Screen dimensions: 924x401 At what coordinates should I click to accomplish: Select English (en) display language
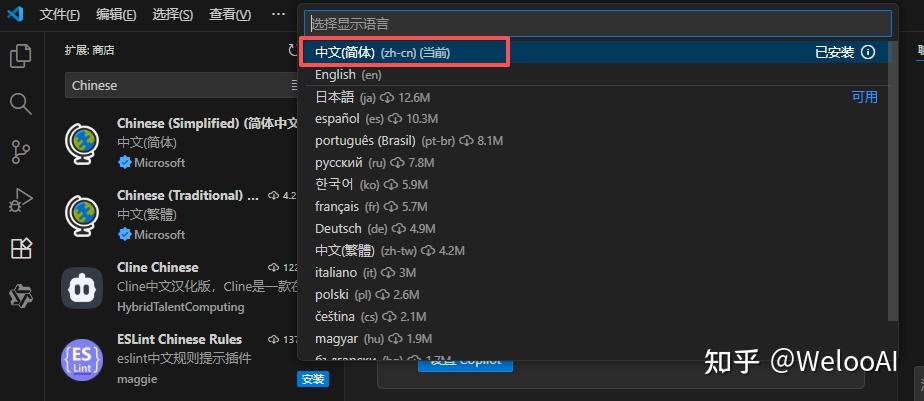(x=597, y=75)
